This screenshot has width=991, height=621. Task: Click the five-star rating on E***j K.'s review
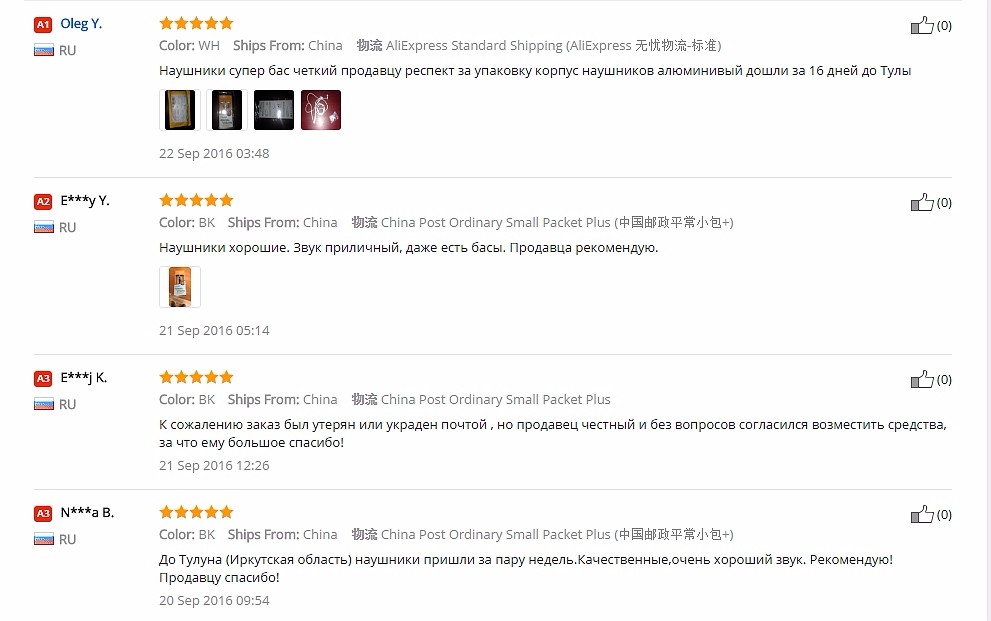196,377
